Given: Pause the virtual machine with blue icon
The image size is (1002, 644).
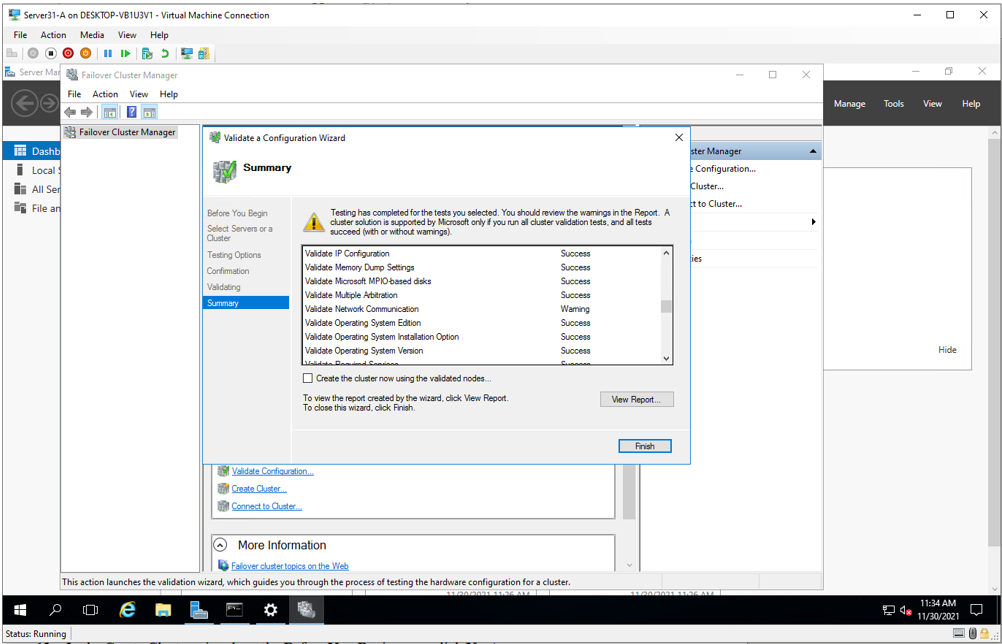Looking at the screenshot, I should [108, 54].
